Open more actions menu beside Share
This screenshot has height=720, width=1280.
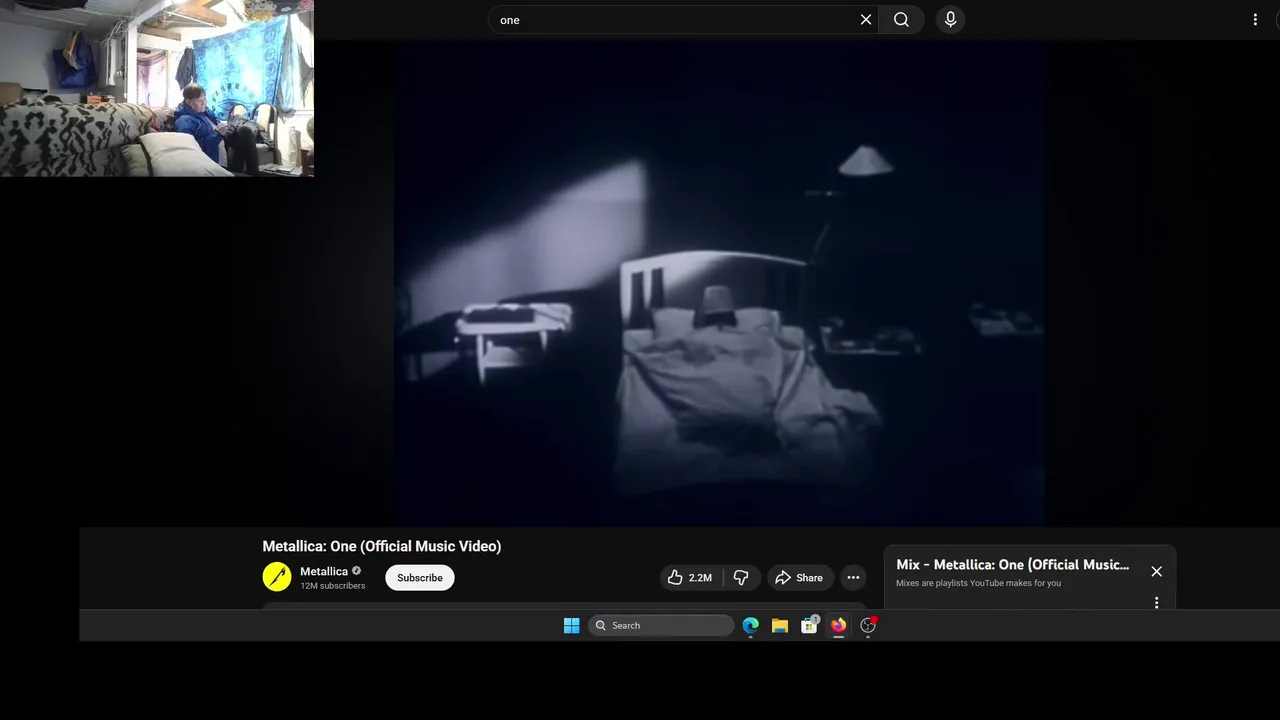tap(853, 577)
